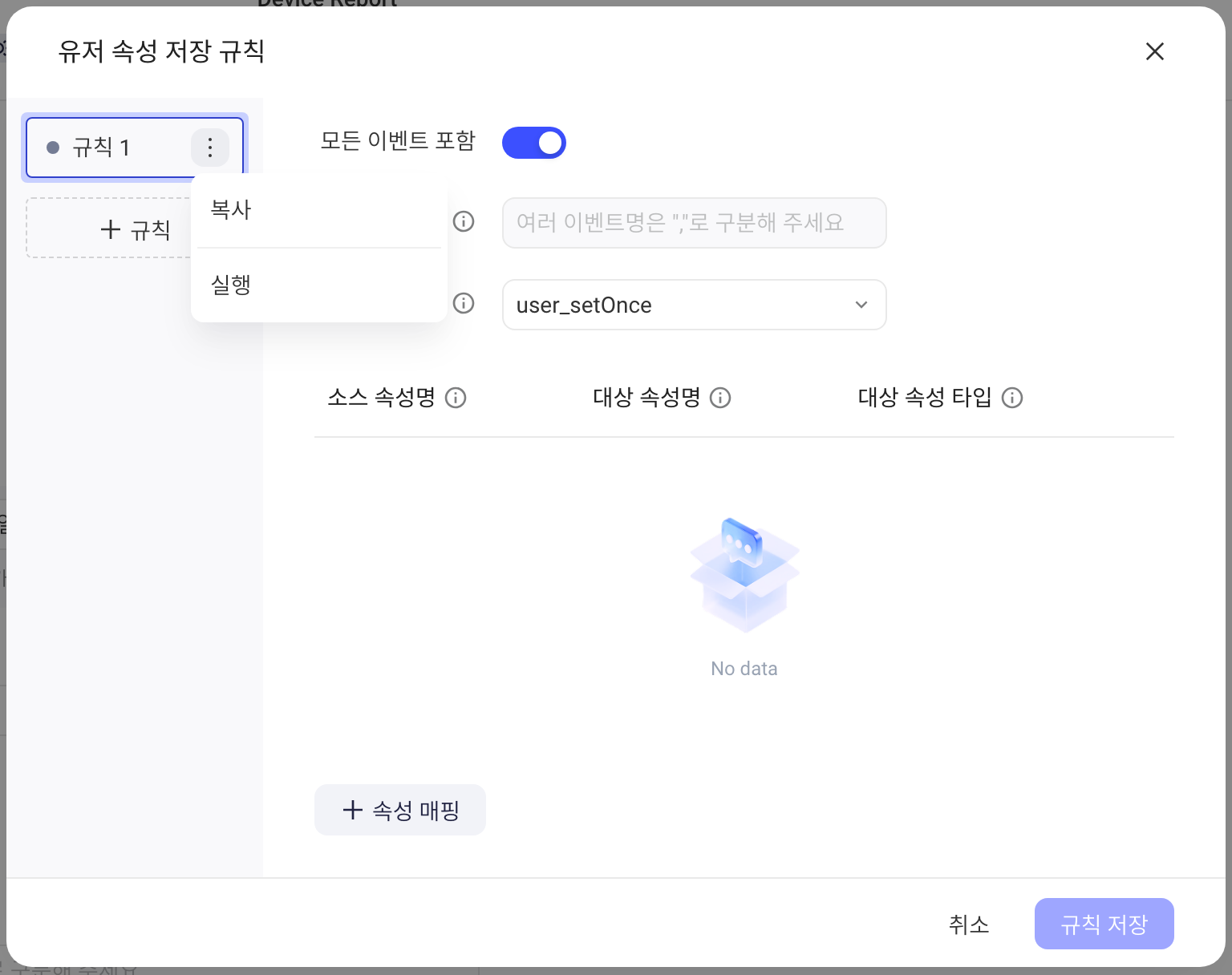Click the No data empty box illustration
Image resolution: width=1232 pixels, height=975 pixels.
tap(745, 575)
